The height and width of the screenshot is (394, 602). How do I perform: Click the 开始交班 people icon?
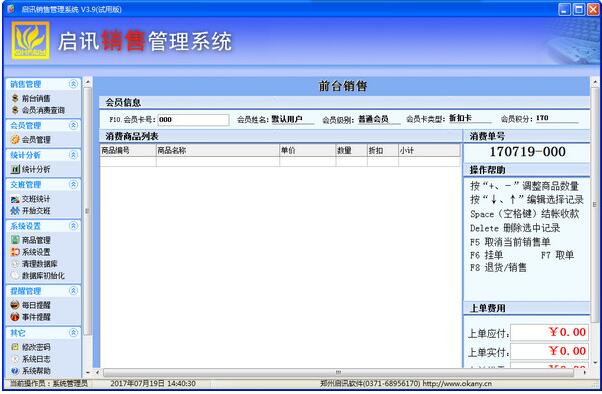click(x=15, y=210)
